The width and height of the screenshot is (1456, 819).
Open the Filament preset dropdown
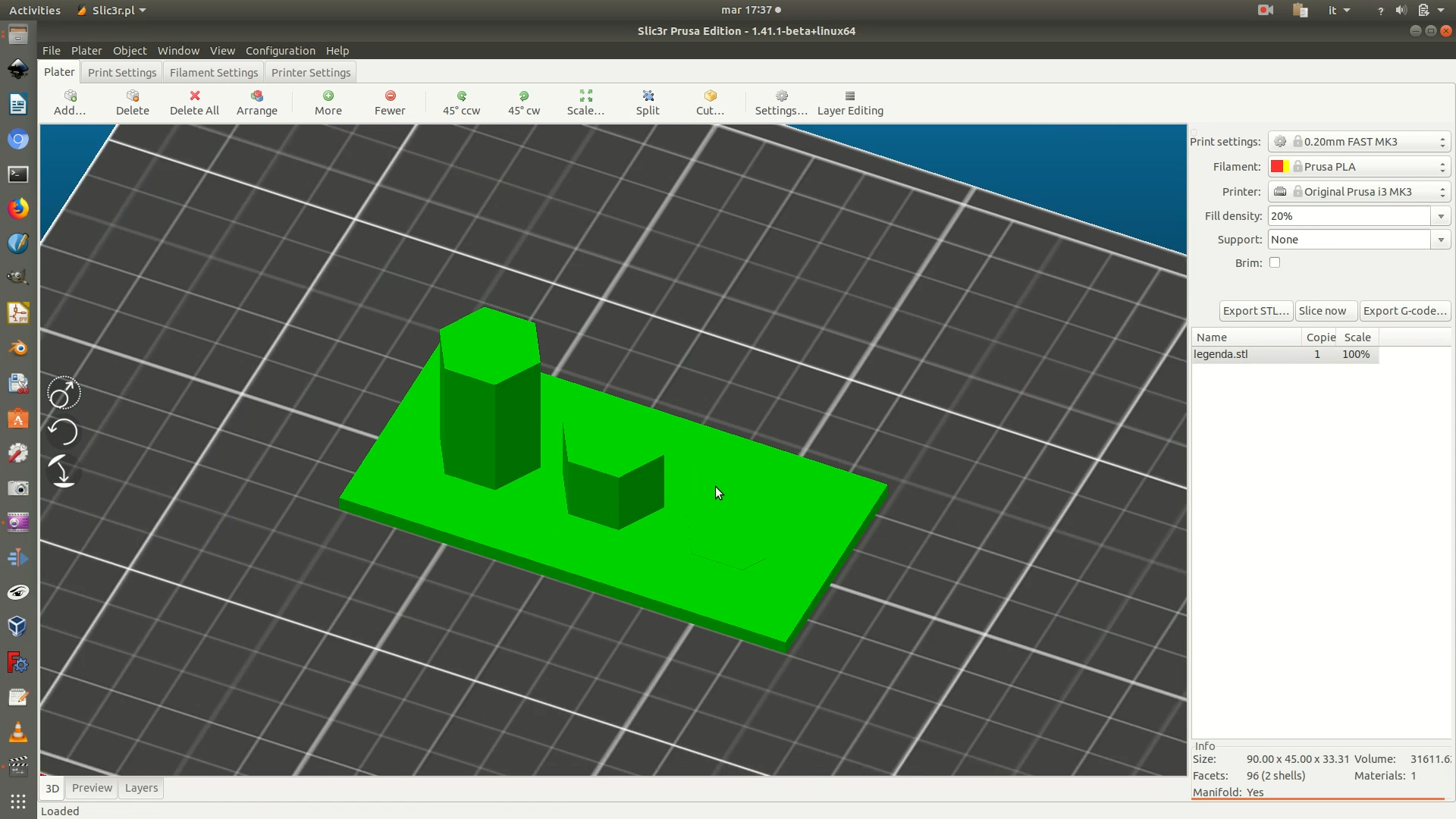pyautogui.click(x=1359, y=167)
